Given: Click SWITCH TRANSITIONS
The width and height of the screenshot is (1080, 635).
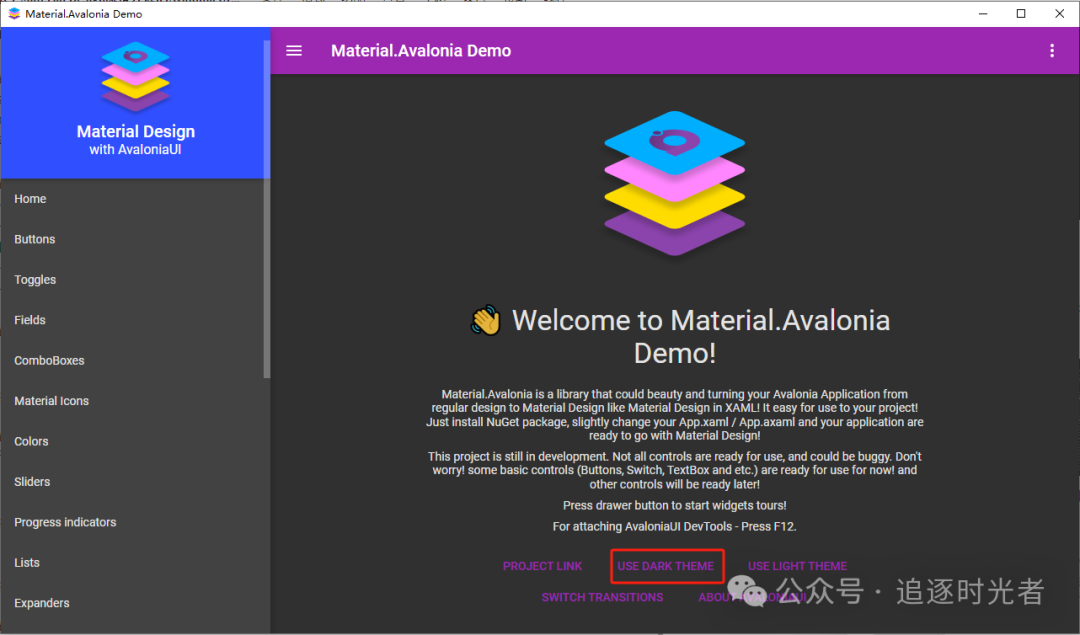Looking at the screenshot, I should [603, 597].
